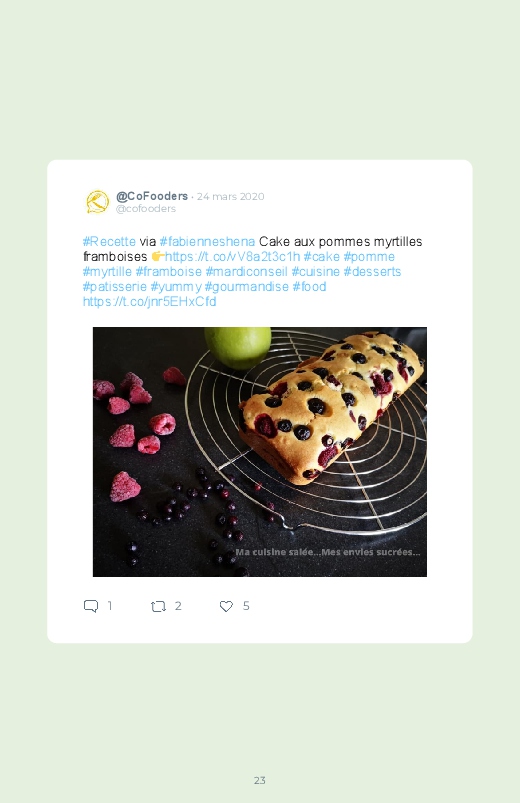
Task: Click the 24 mars 2020 date
Action: click(x=231, y=197)
